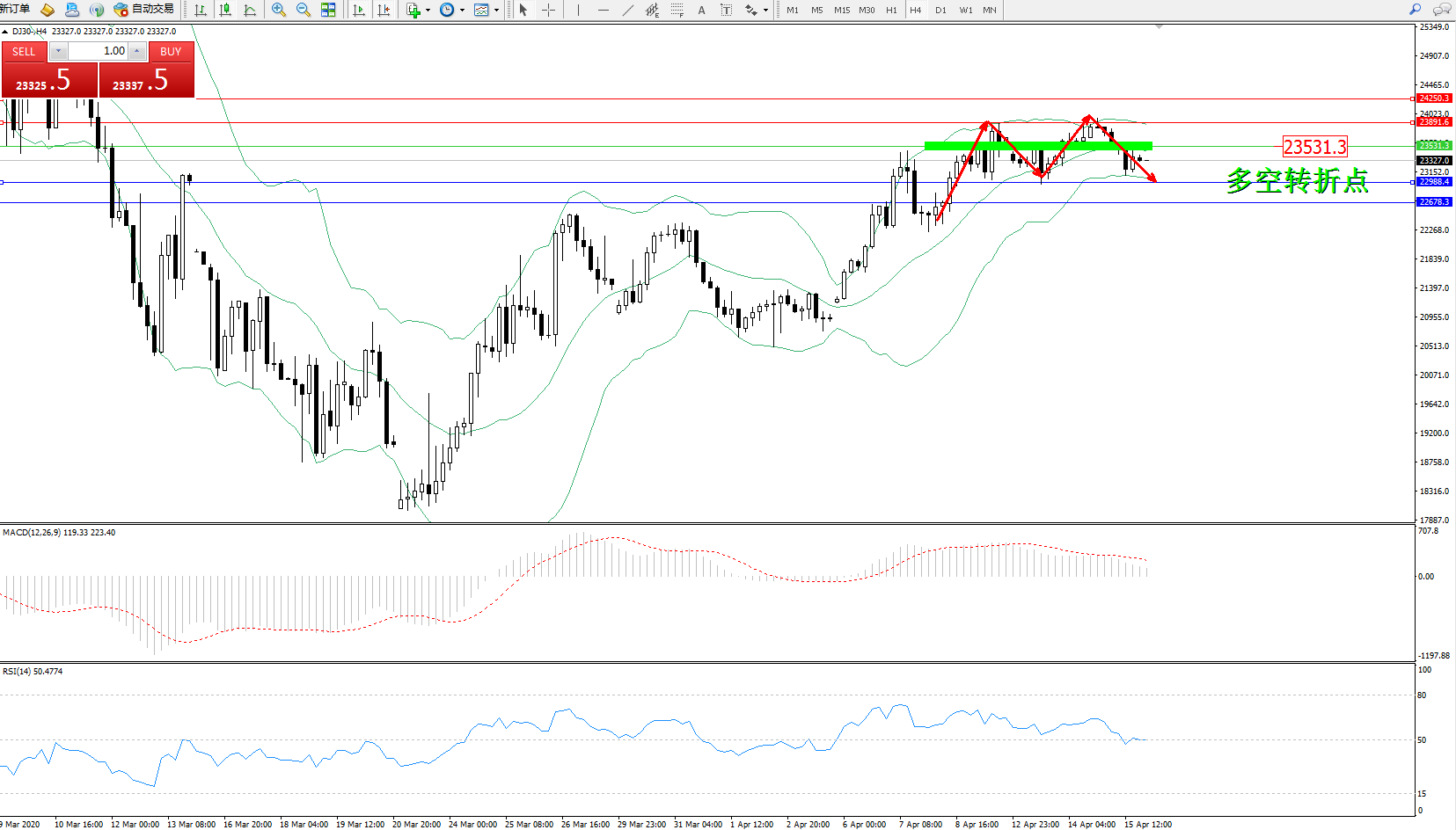This screenshot has height=830, width=1456.
Task: Click the red 24250.3 price level marker
Action: coord(1434,98)
